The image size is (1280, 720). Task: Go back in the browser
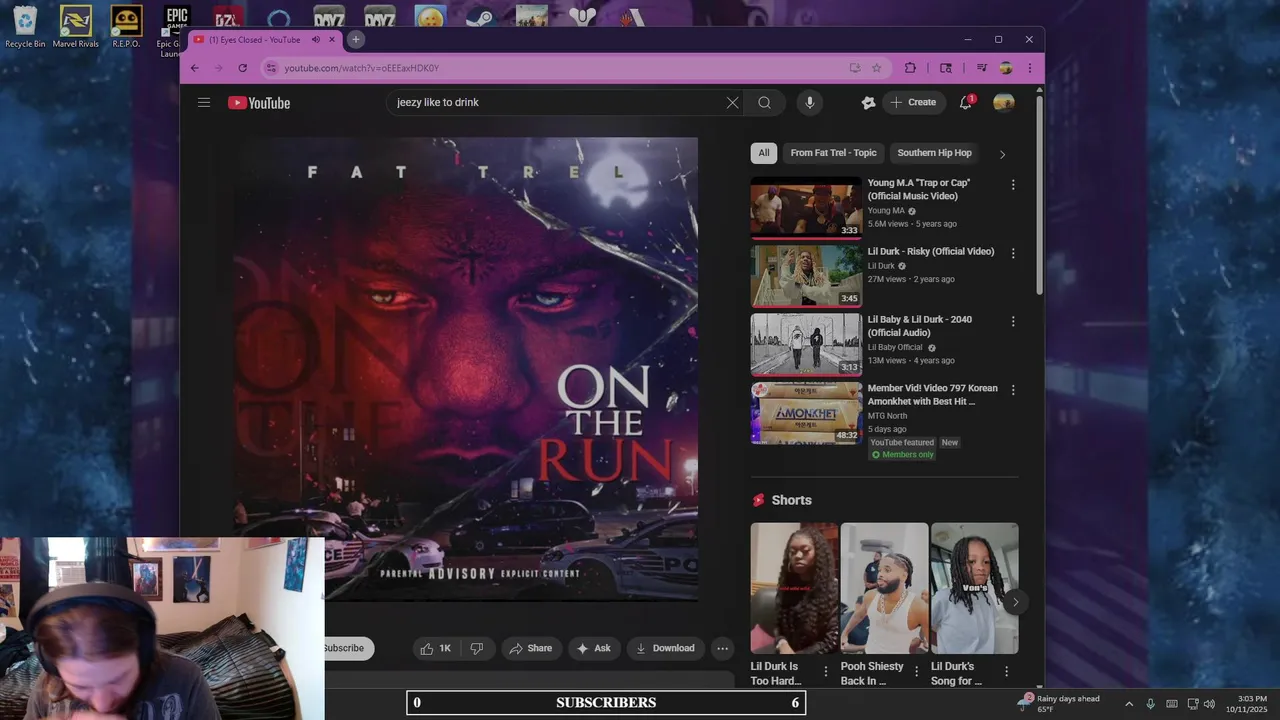(194, 68)
